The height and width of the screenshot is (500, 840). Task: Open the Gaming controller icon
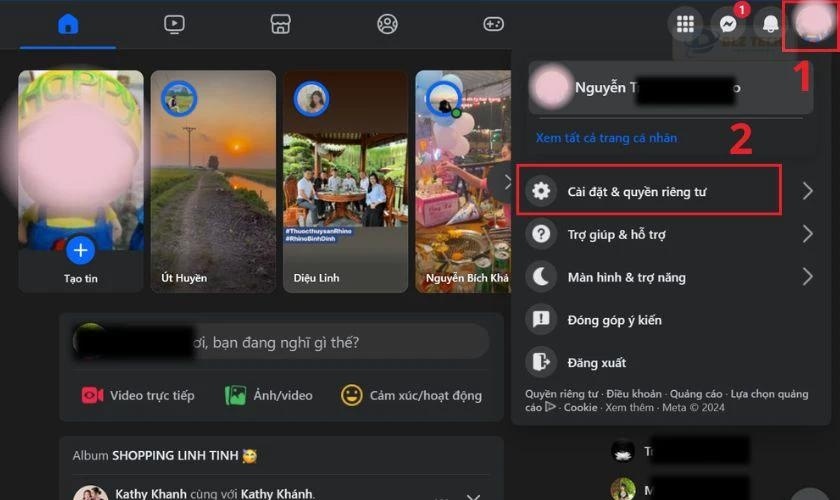point(493,24)
